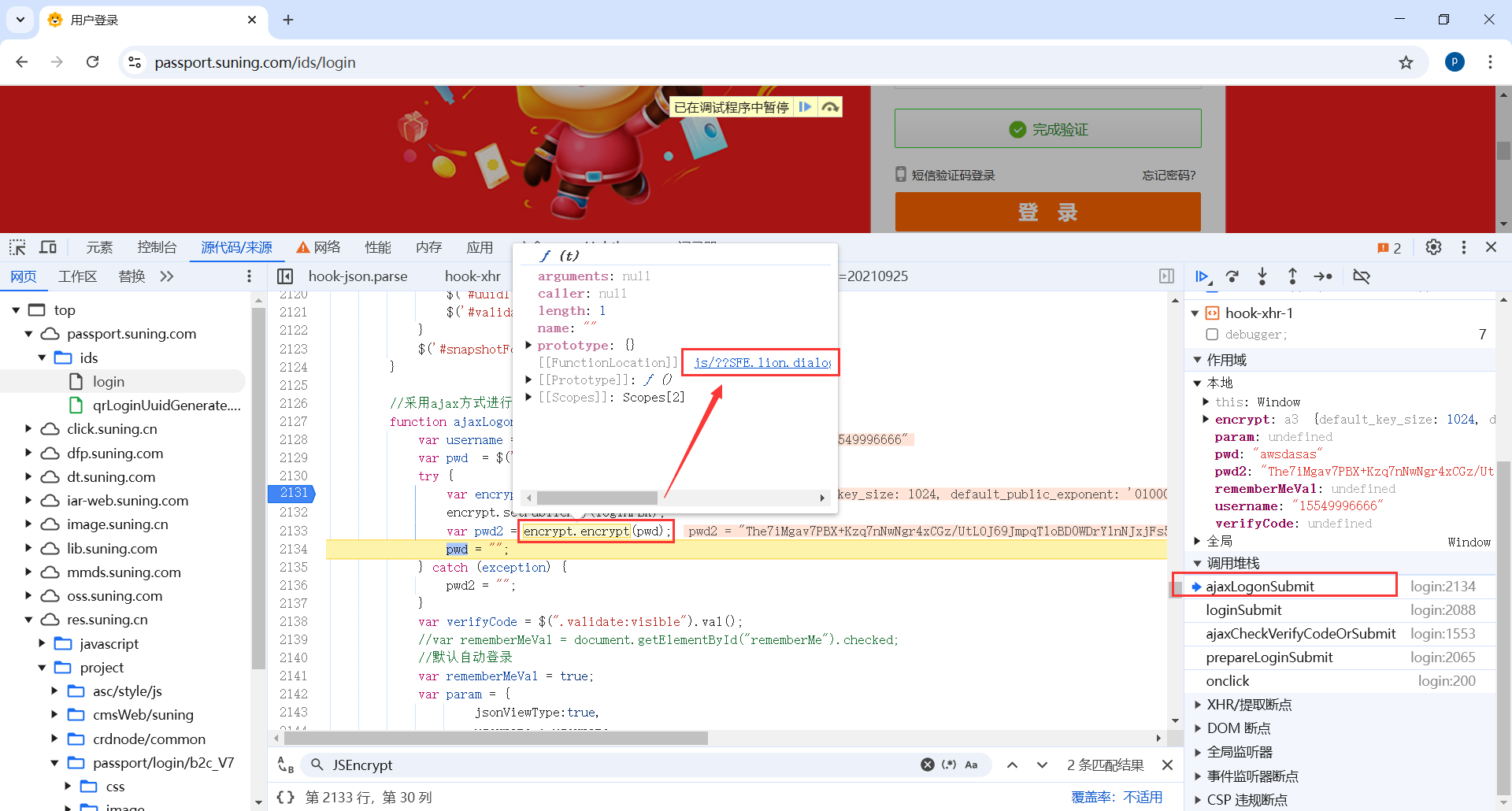1512x811 pixels.
Task: Toggle regular expression search option
Action: (949, 765)
